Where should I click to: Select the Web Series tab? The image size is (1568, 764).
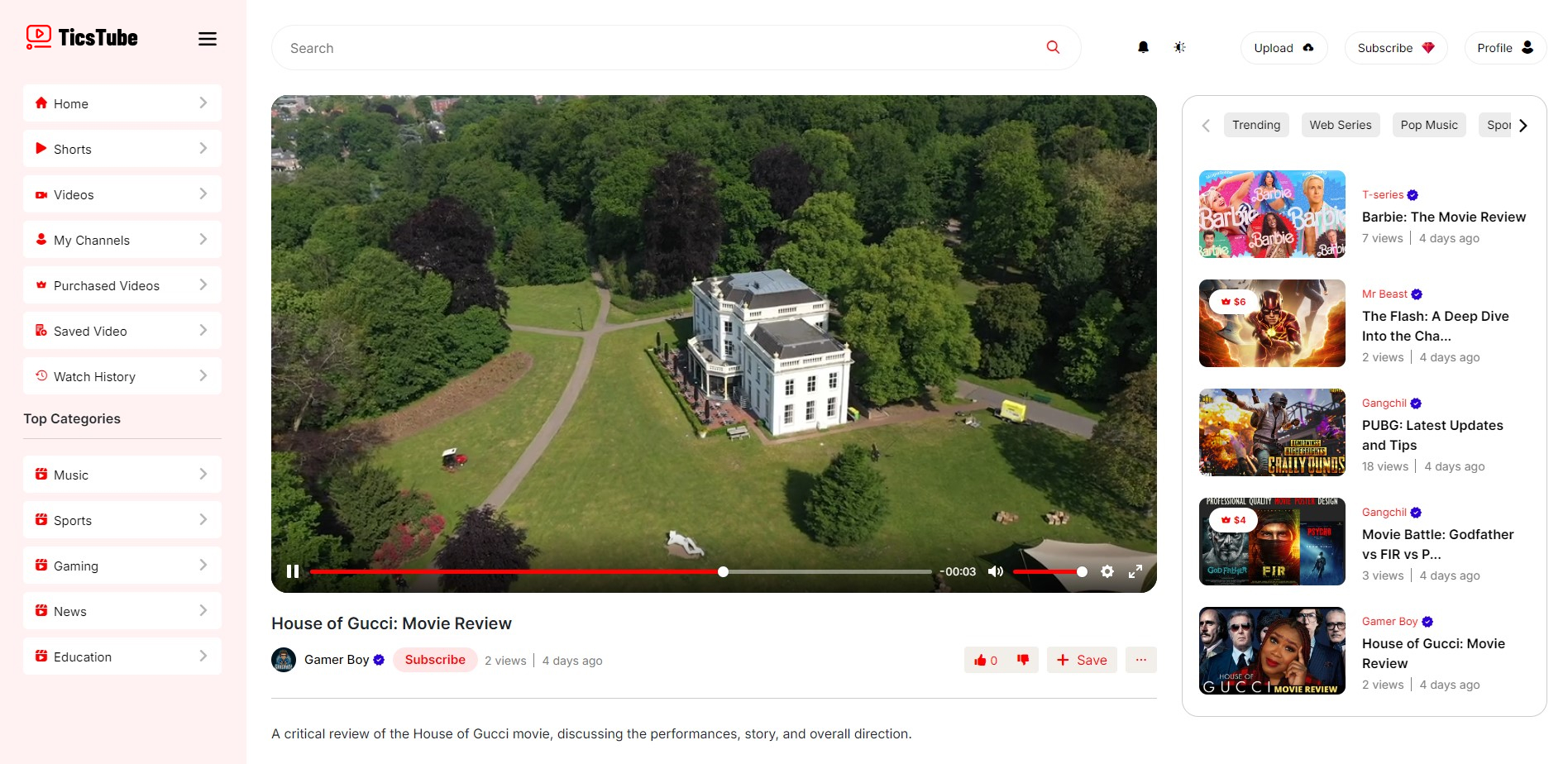pos(1341,125)
